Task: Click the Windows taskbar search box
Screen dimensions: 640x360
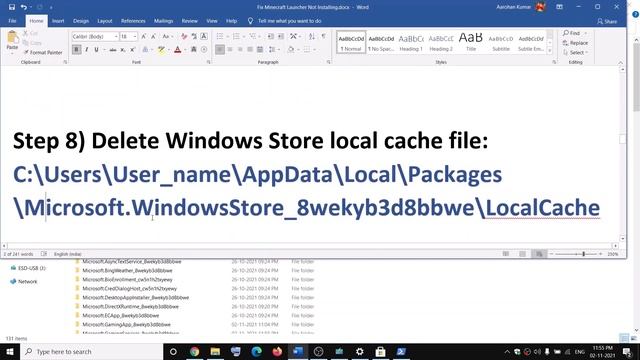Action: tap(91, 351)
